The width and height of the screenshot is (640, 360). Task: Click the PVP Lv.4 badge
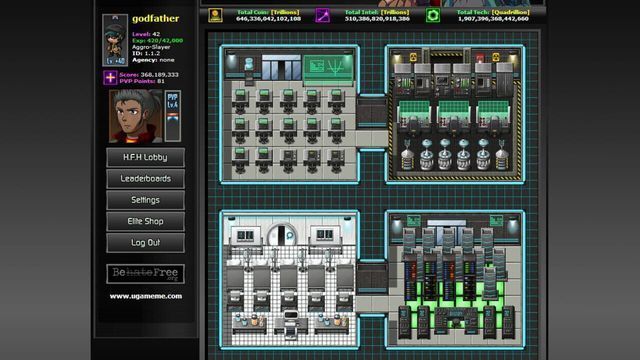coord(173,116)
